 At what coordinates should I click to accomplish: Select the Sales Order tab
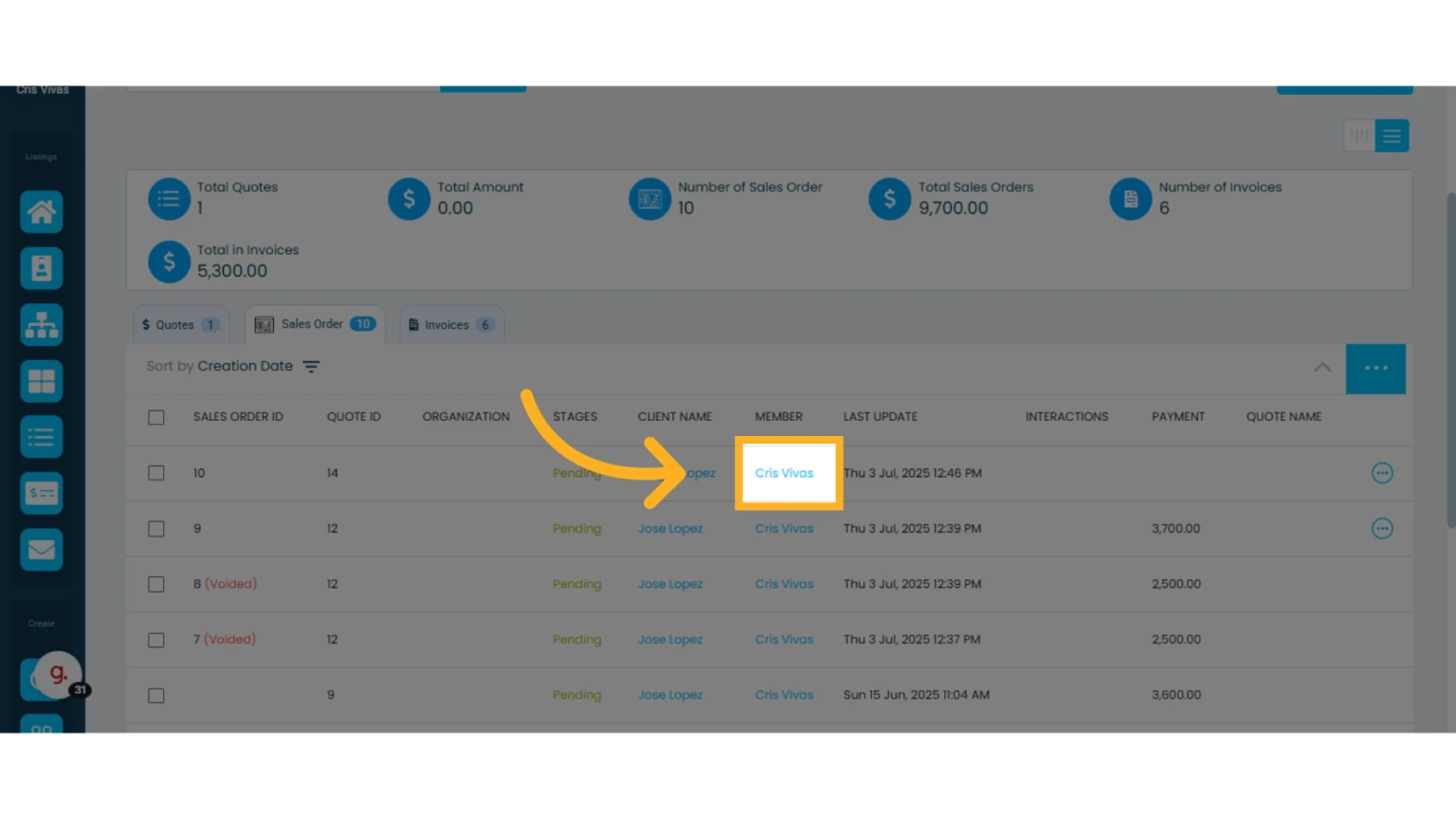coord(315,324)
